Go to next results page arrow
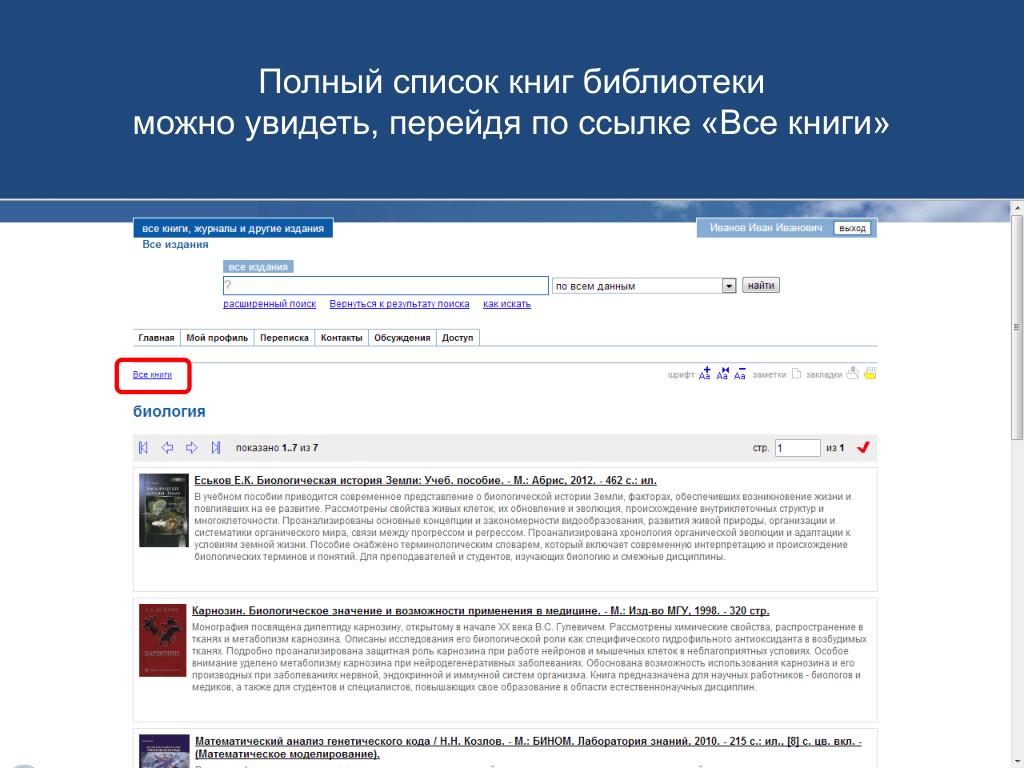The width and height of the screenshot is (1024, 768). pos(191,447)
